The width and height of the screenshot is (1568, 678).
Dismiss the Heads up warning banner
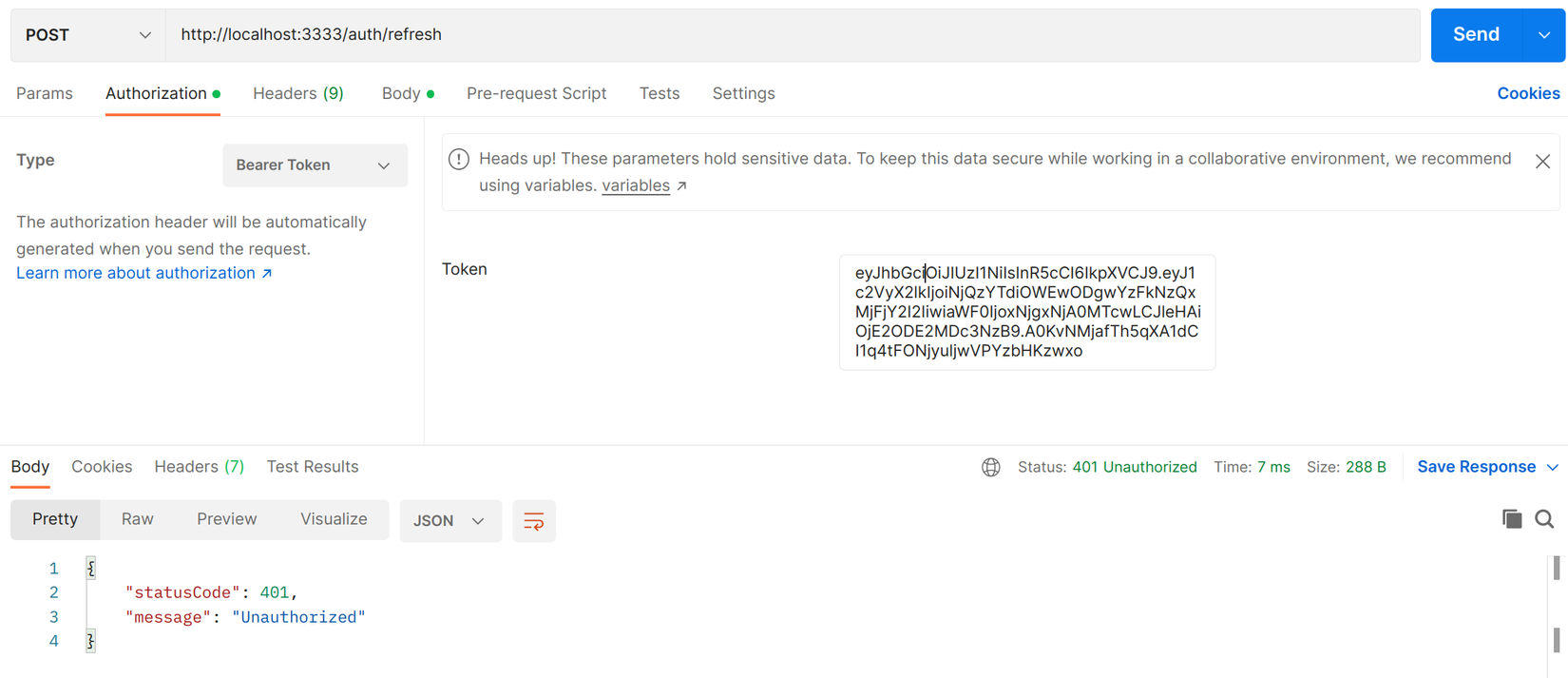point(1542,162)
